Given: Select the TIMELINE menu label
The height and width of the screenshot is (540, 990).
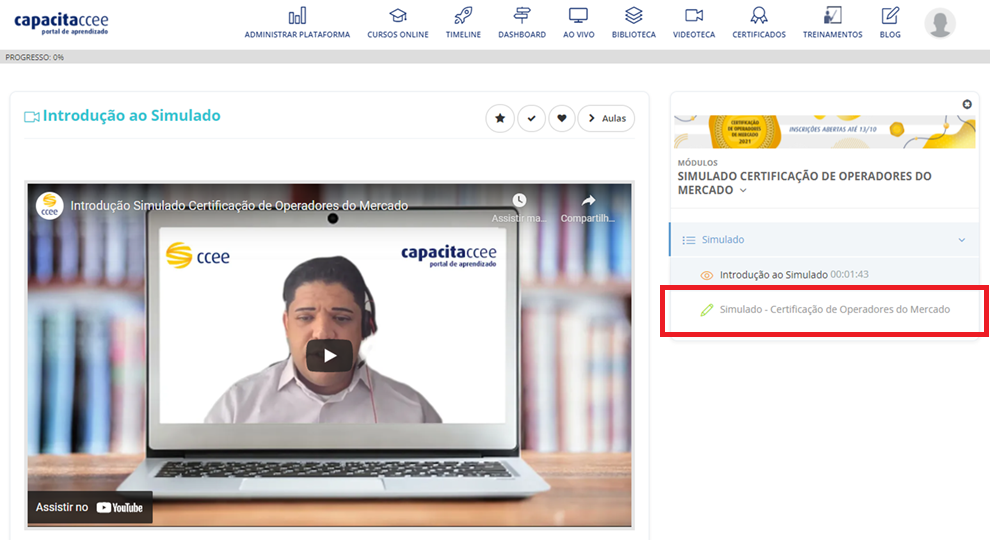Looking at the screenshot, I should point(463,35).
